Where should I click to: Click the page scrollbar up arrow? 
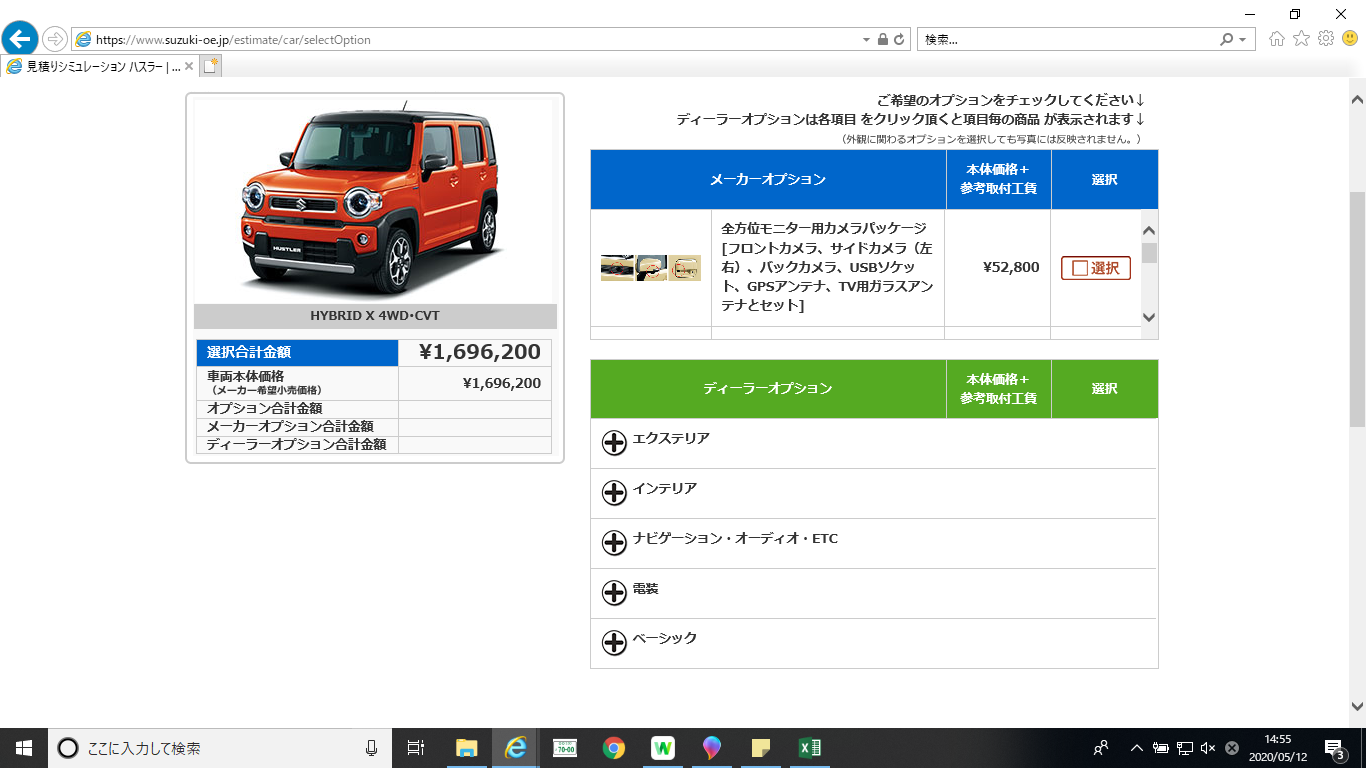point(1357,100)
